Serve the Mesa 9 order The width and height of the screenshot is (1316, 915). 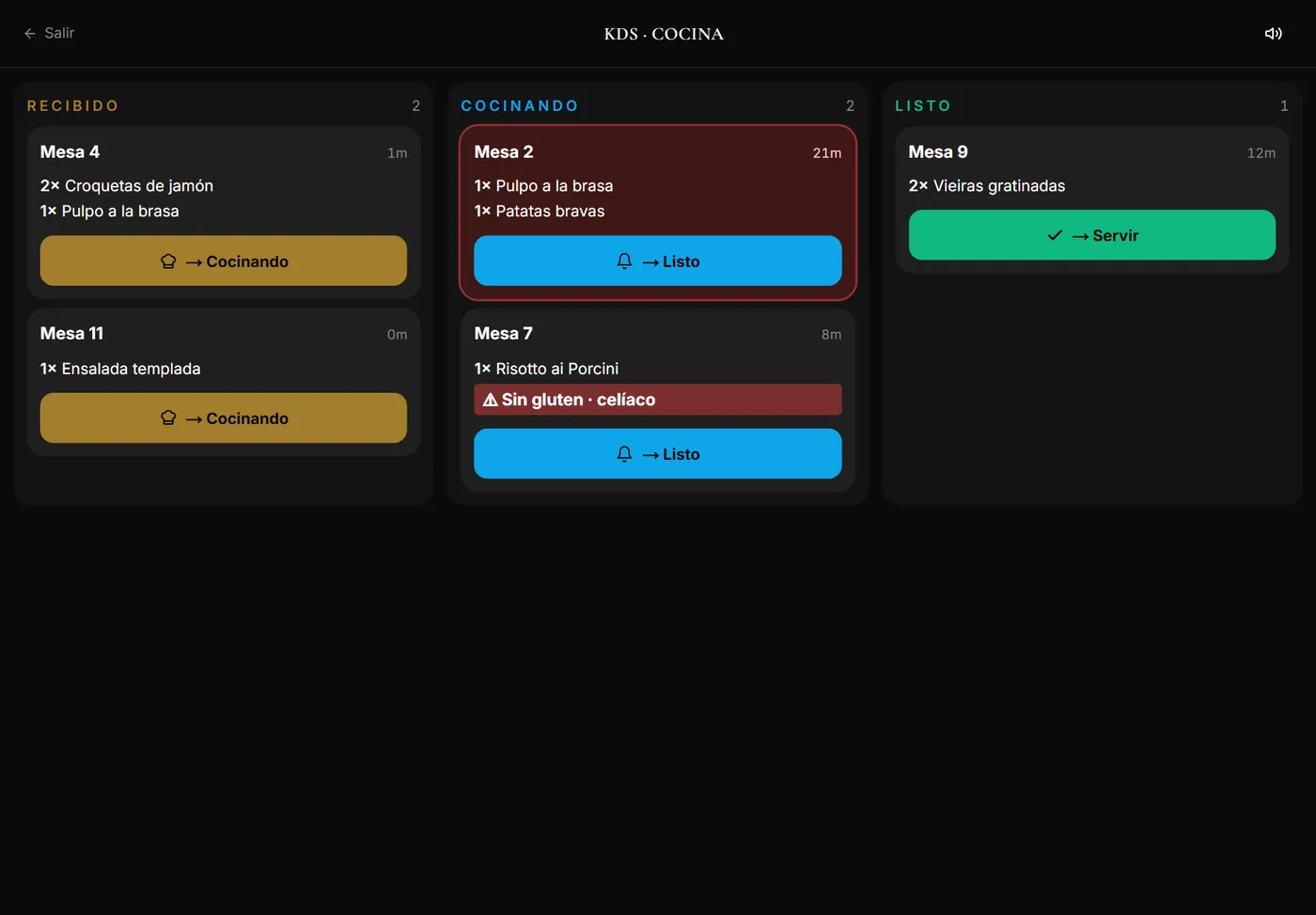[1092, 235]
